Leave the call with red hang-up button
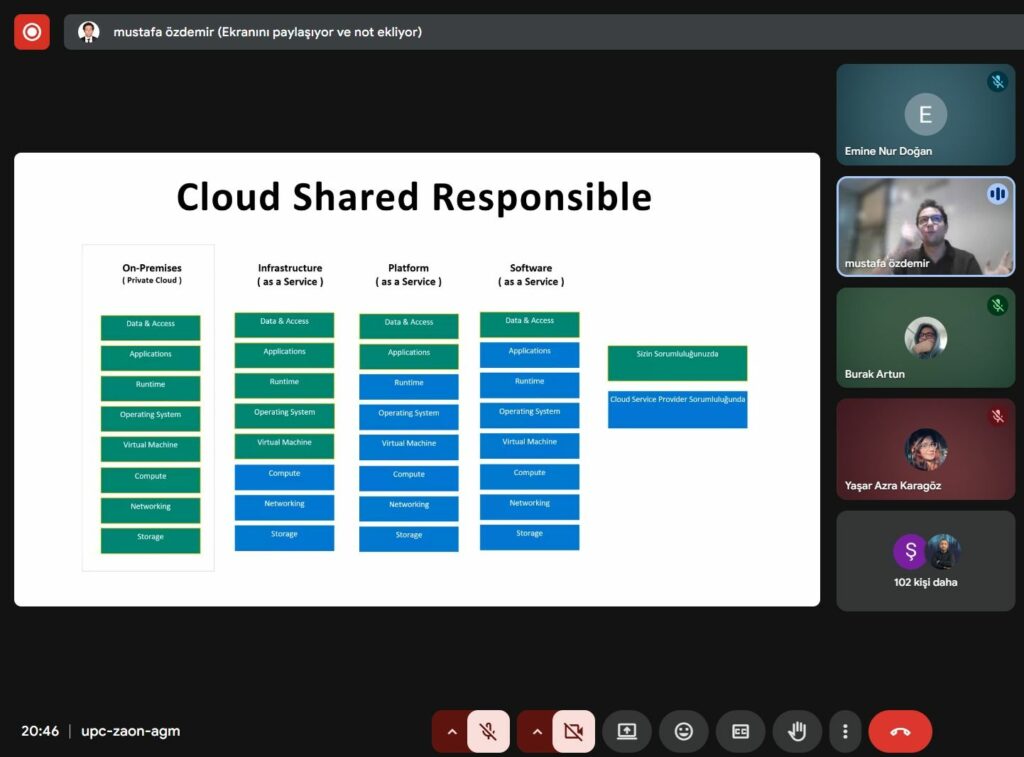 point(900,731)
